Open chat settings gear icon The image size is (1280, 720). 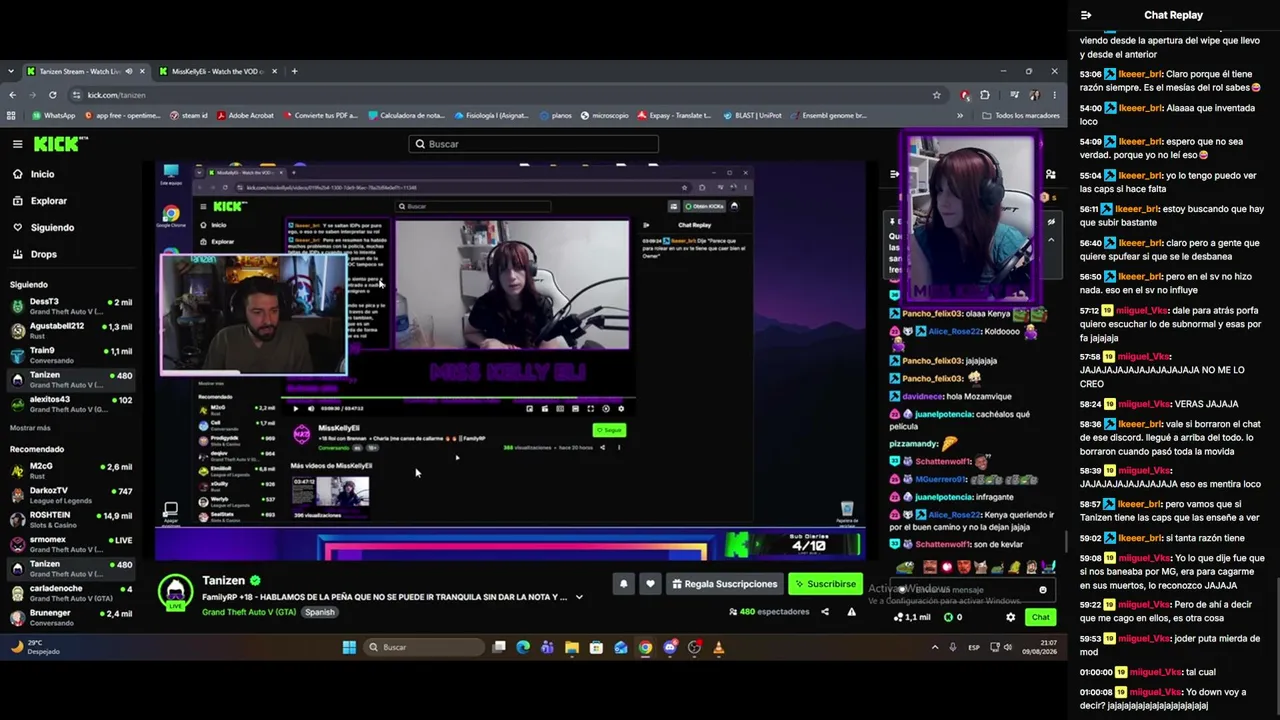pyautogui.click(x=1010, y=617)
